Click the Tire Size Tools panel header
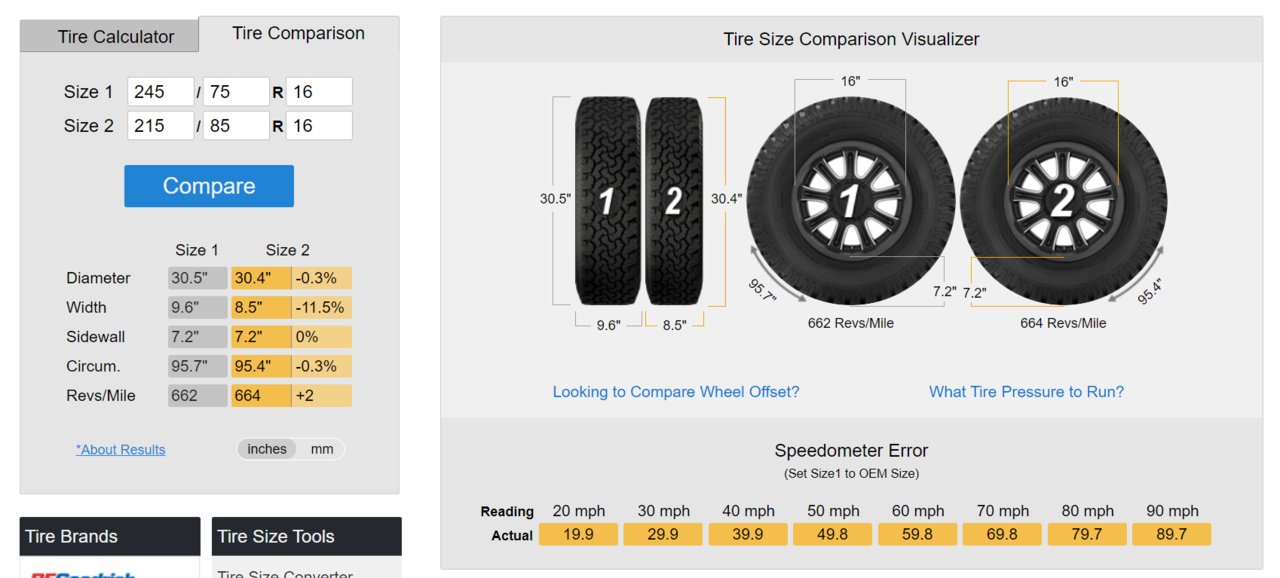 coord(307,536)
